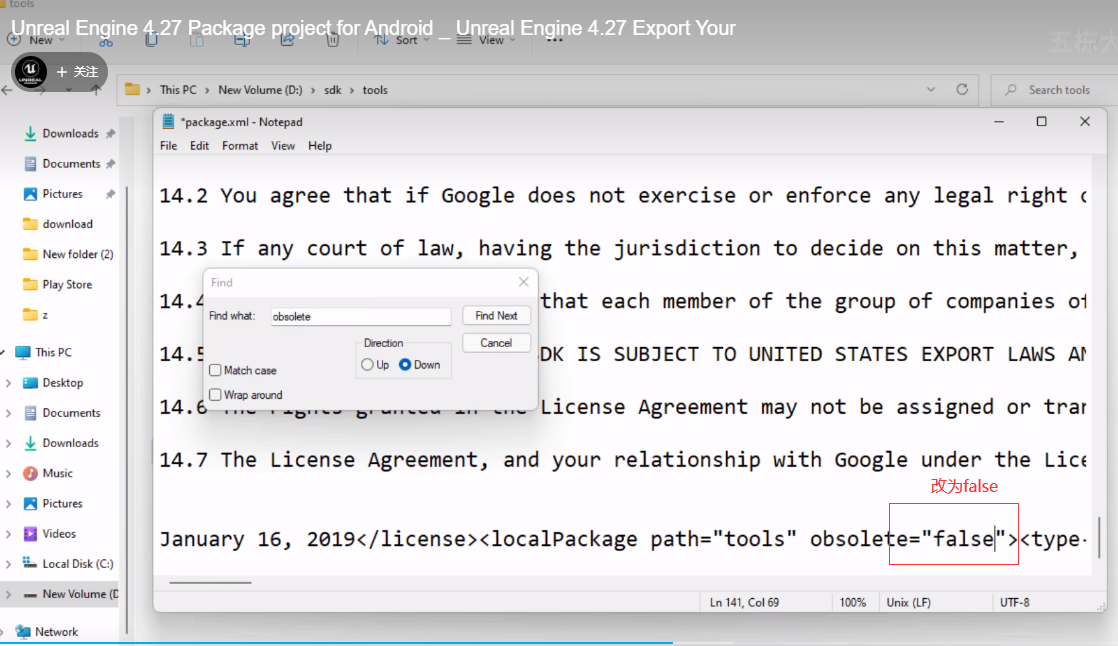This screenshot has width=1118, height=646.
Task: Click sdk in breadcrumb path
Action: [332, 90]
